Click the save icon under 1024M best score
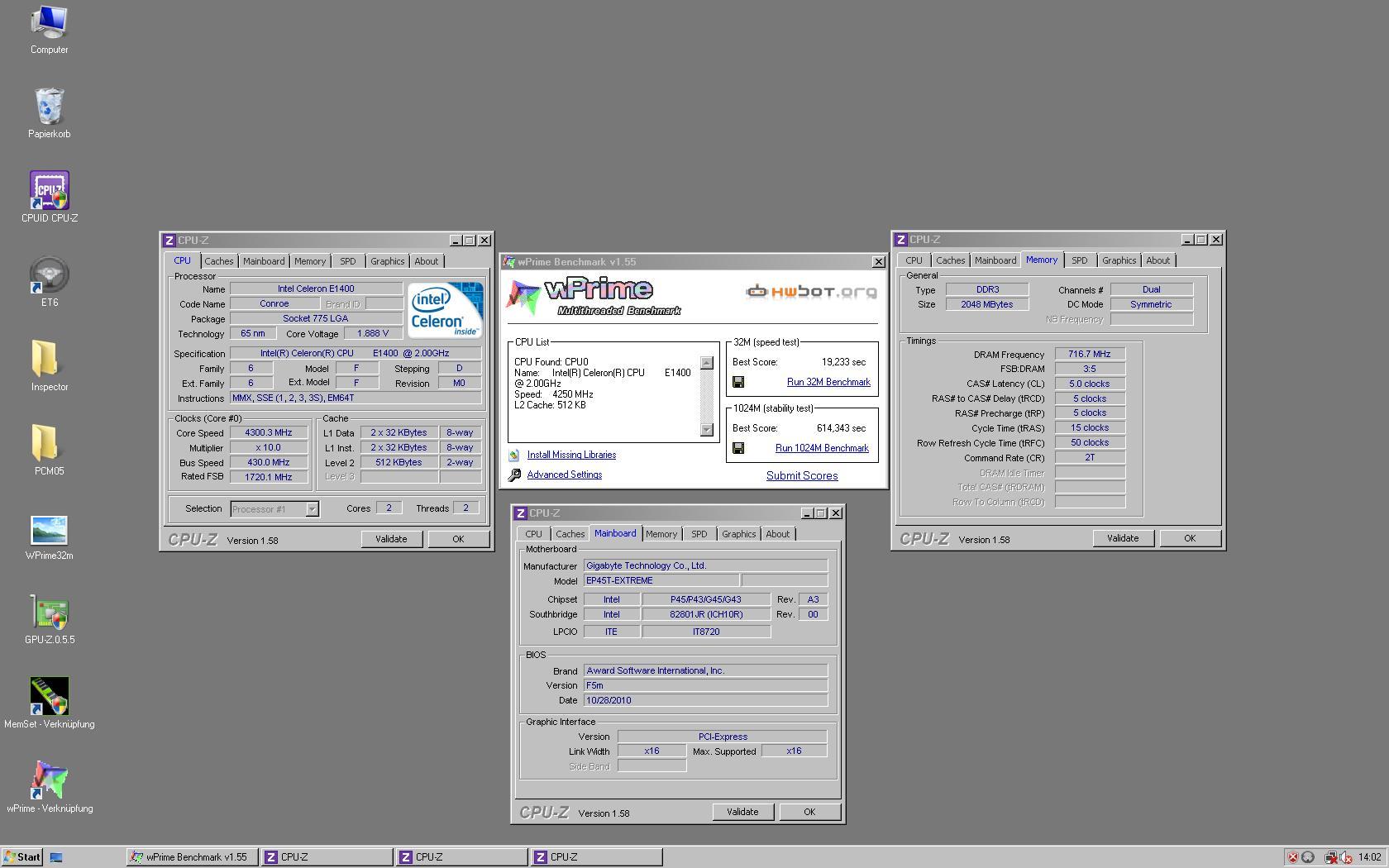 (x=738, y=448)
